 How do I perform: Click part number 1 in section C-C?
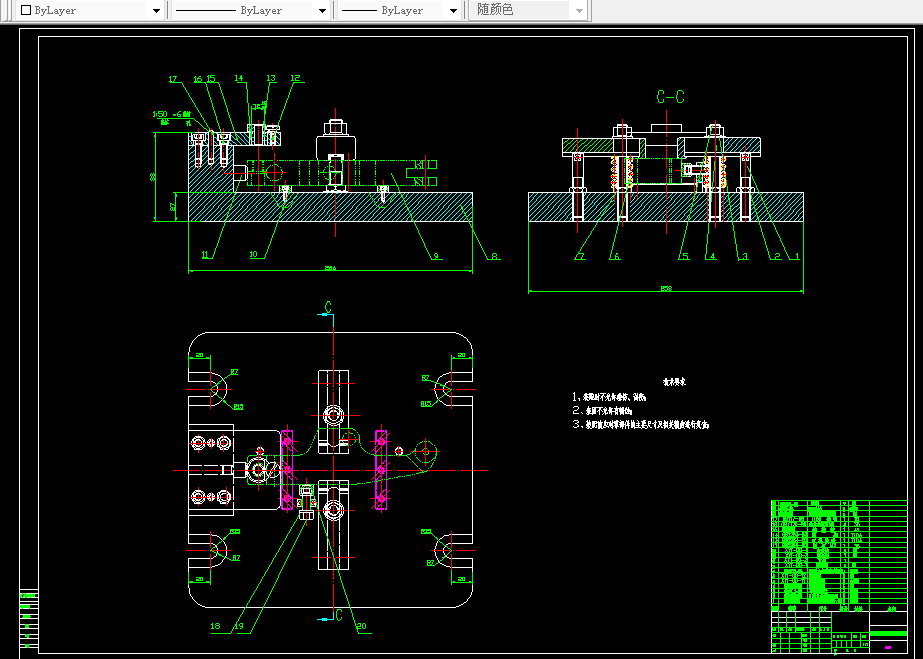coord(796,257)
